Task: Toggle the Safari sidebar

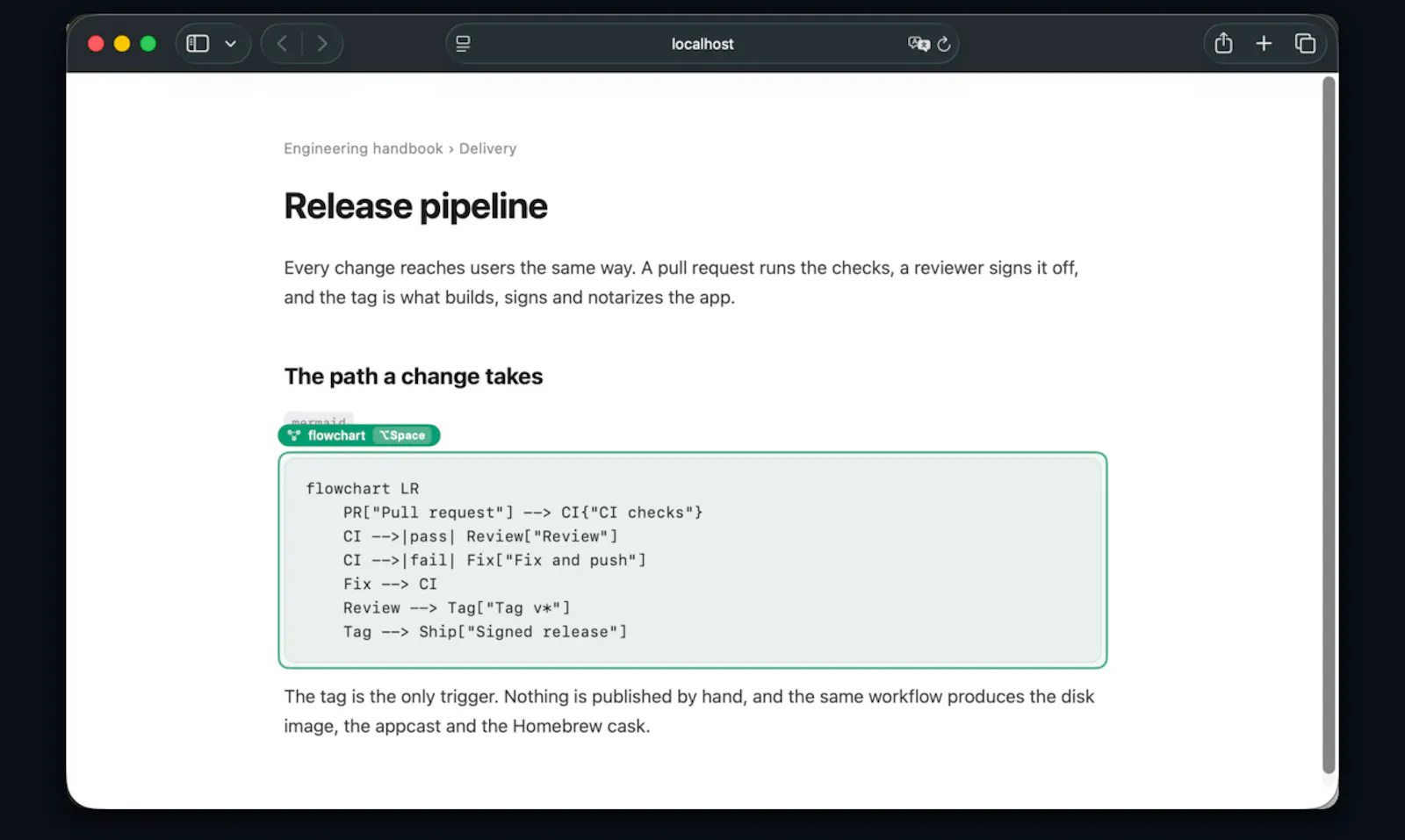Action: (x=198, y=44)
